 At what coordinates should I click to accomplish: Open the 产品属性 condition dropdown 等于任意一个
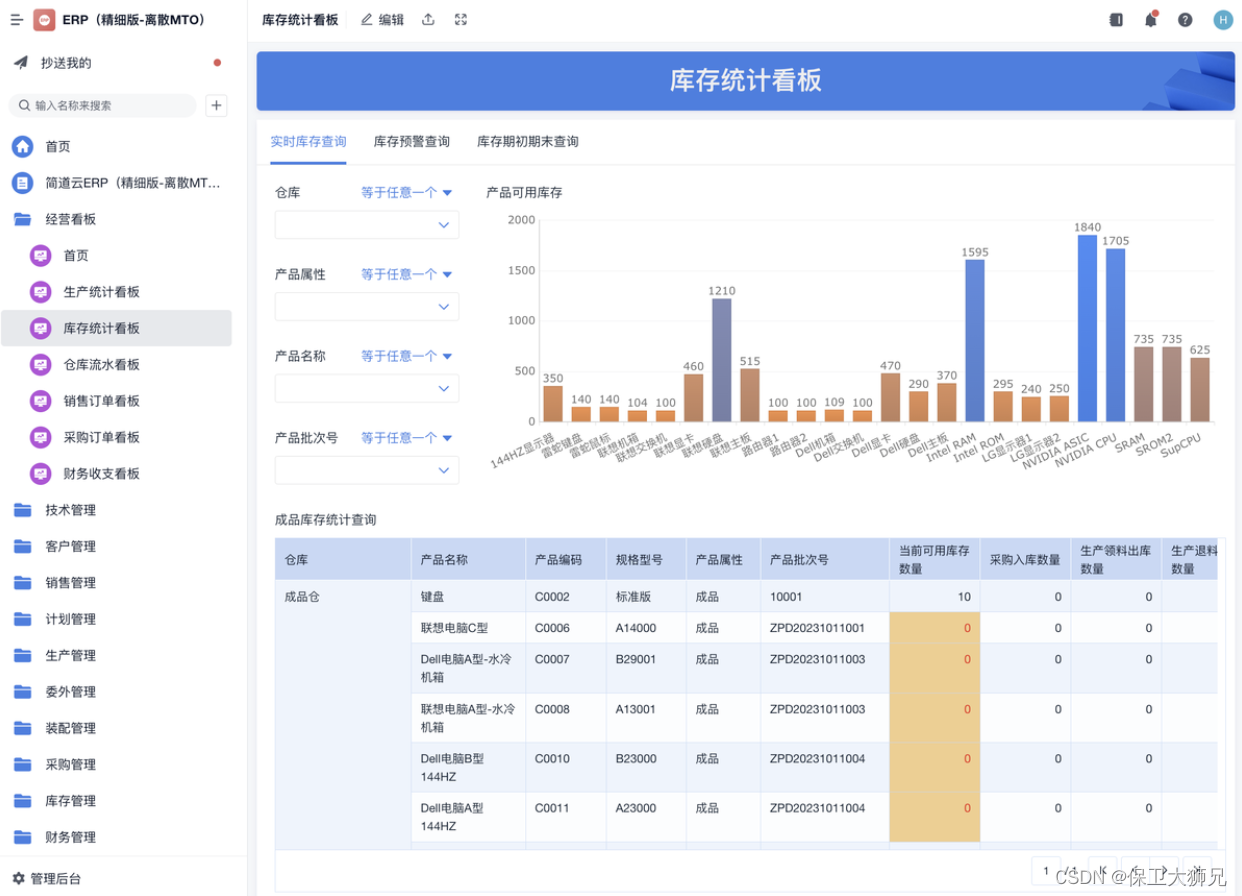point(407,274)
